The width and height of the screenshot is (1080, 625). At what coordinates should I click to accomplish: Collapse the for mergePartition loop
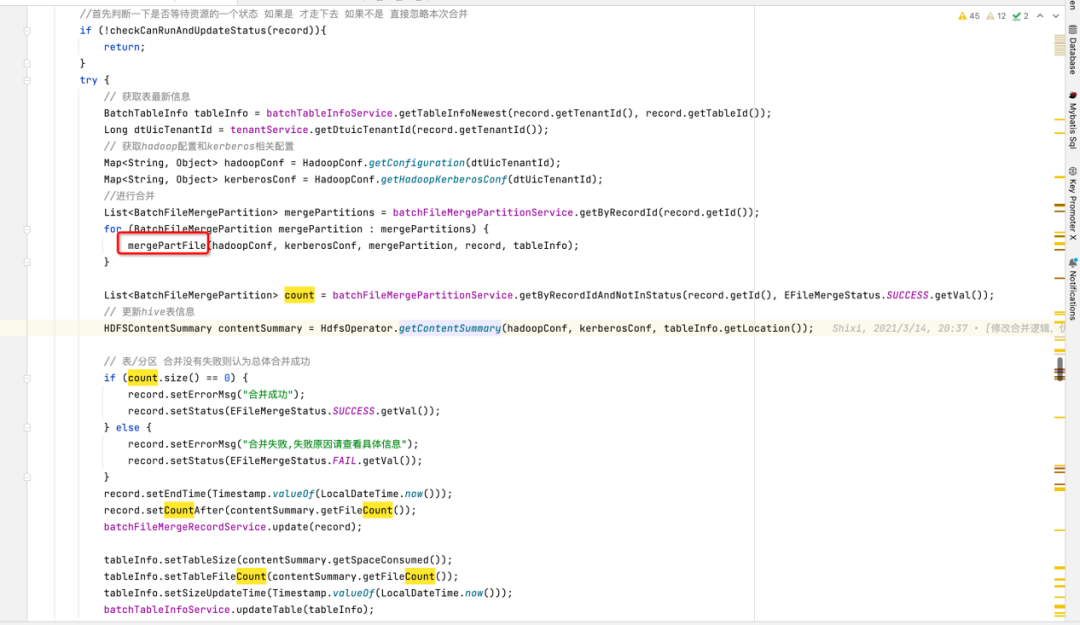coord(27,229)
